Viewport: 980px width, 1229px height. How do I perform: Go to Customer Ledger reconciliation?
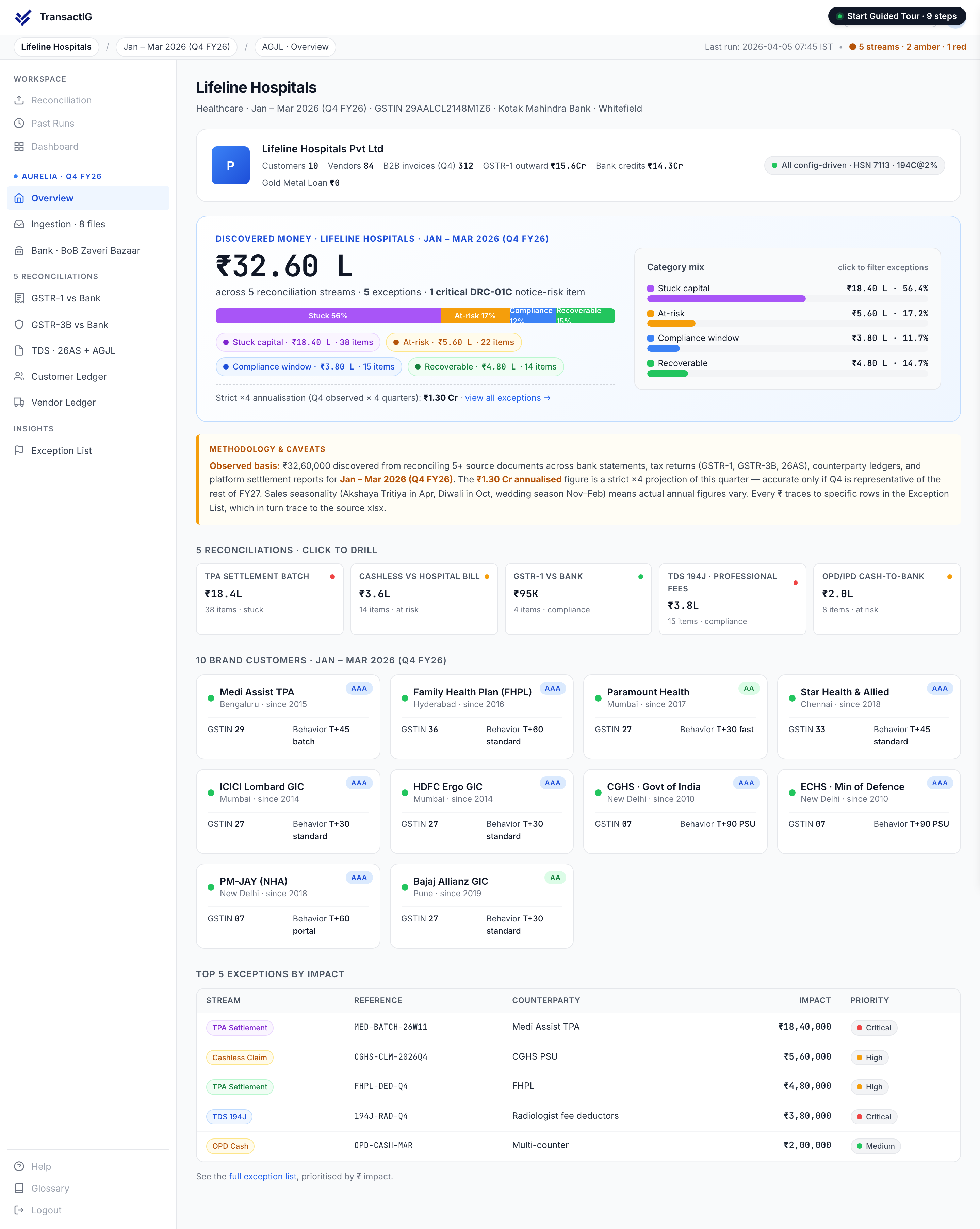coord(88,376)
